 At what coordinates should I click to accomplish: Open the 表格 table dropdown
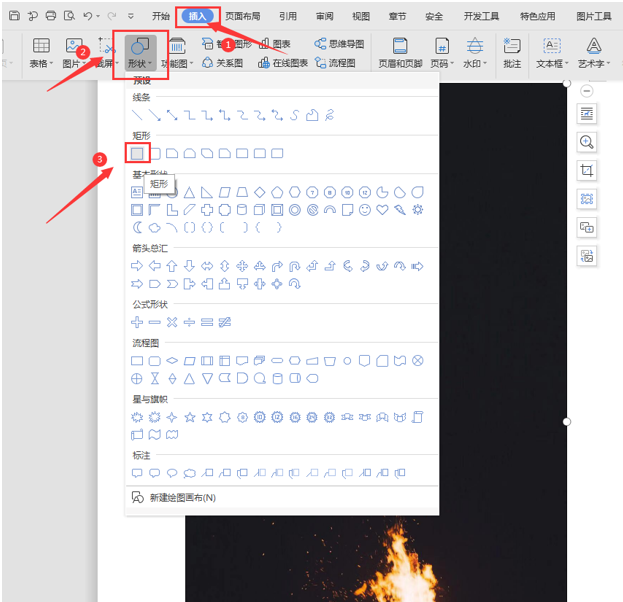click(41, 53)
